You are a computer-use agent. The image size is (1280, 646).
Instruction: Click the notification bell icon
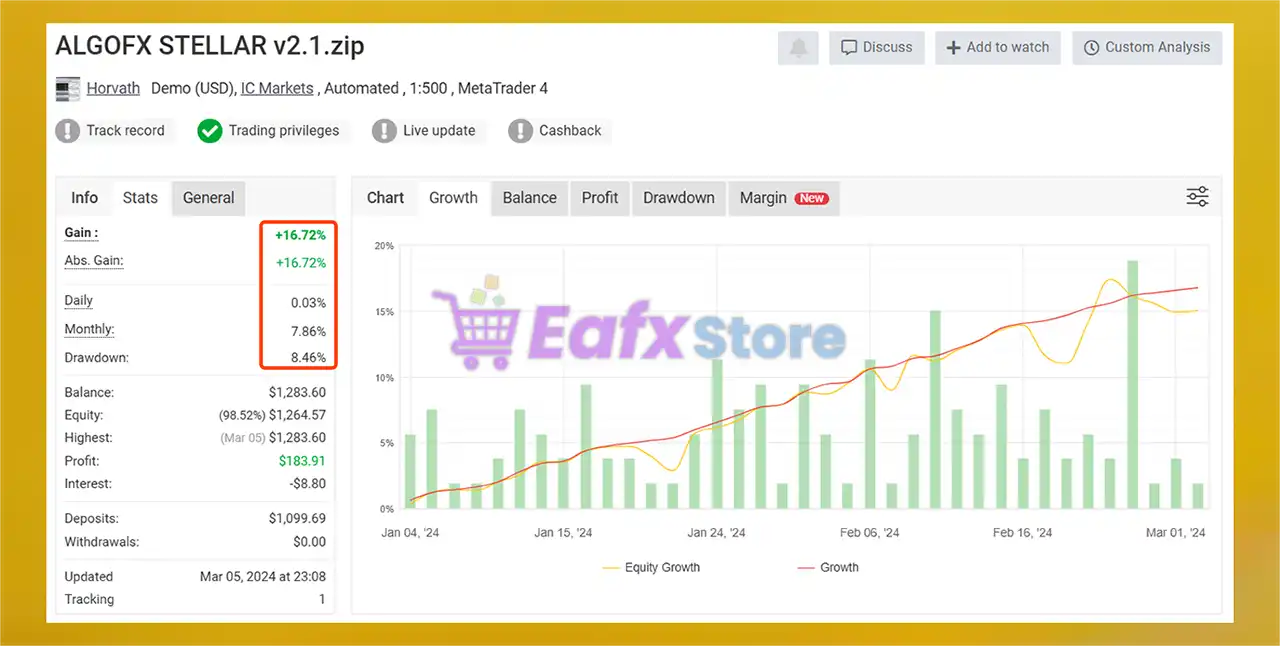coord(798,48)
